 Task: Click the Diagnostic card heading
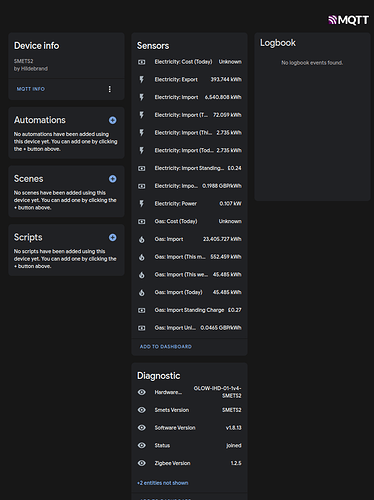[x=159, y=376]
